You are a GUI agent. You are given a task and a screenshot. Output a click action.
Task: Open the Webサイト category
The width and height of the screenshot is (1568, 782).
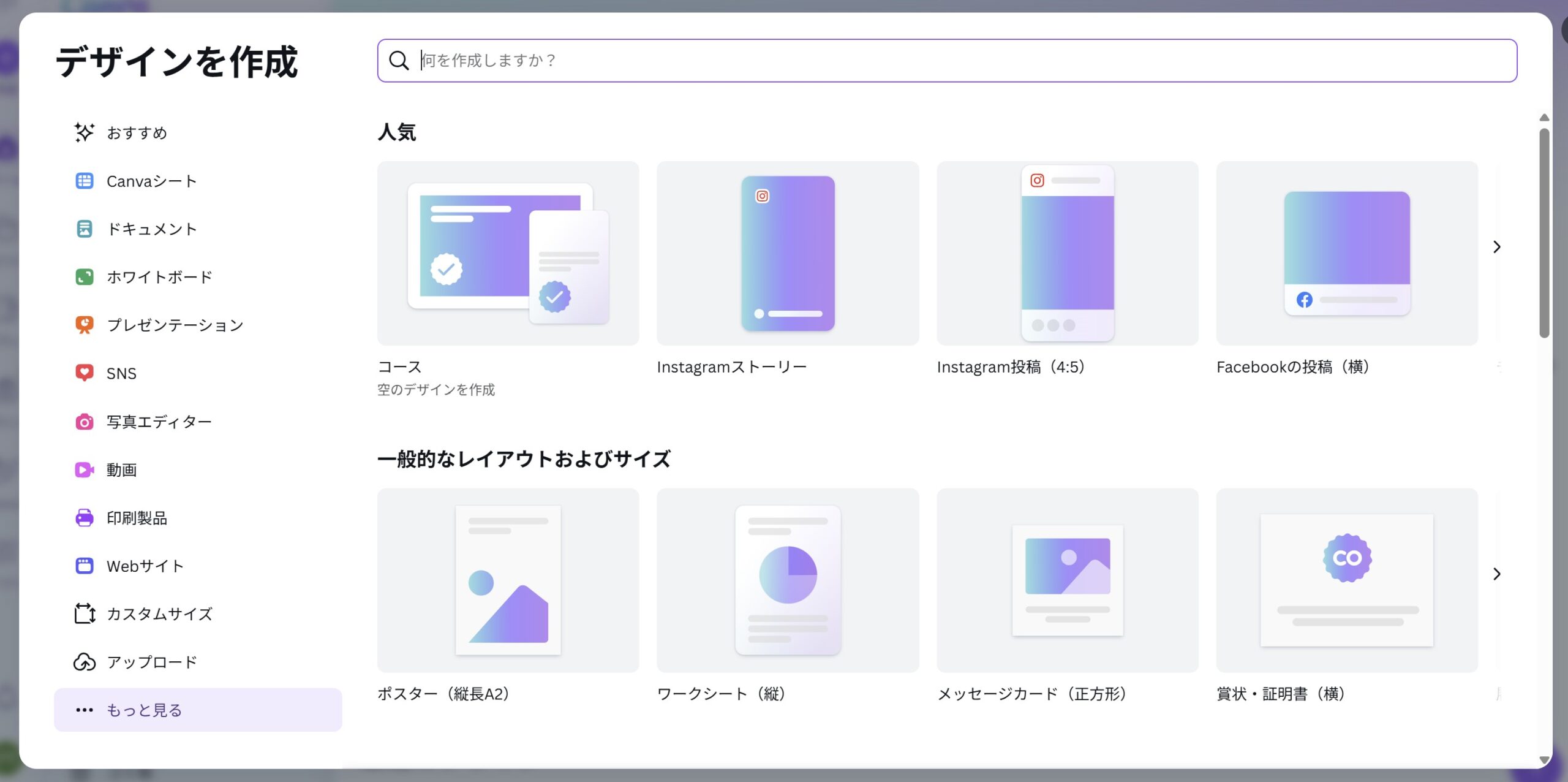tap(145, 566)
